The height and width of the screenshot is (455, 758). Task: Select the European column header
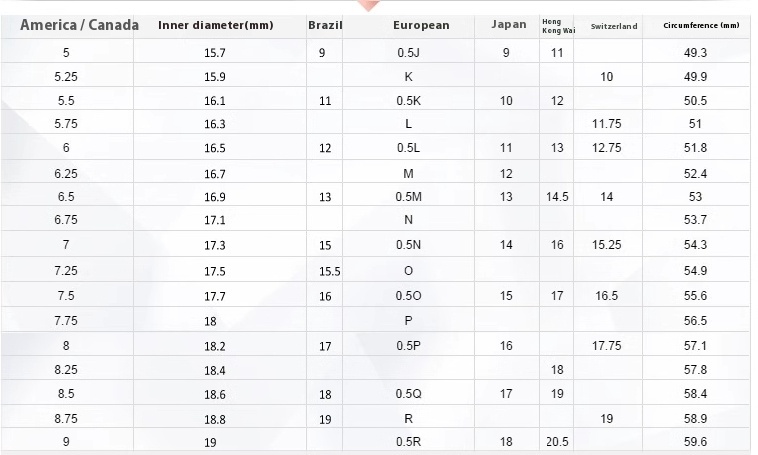click(x=421, y=25)
